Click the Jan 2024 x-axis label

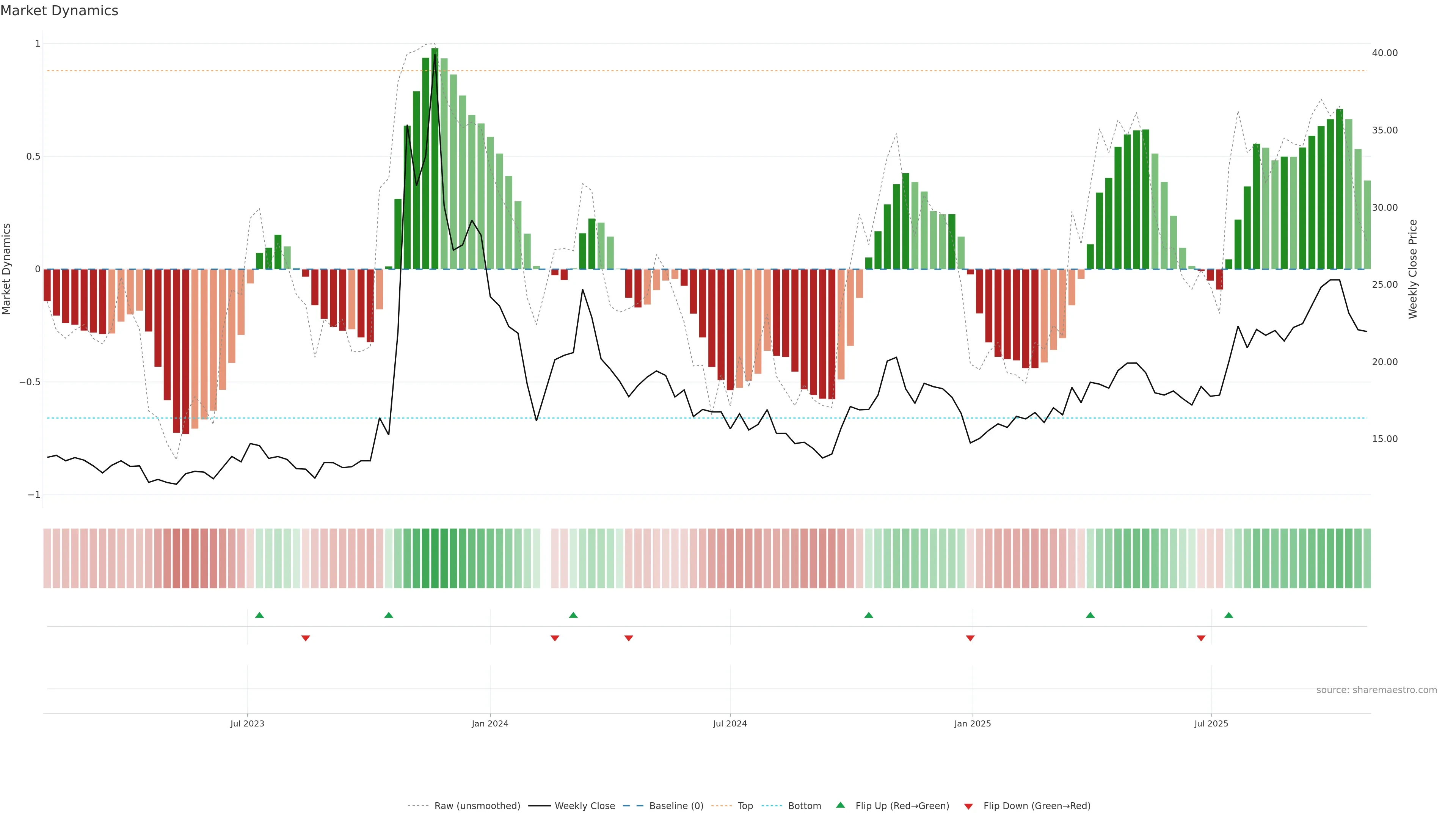pyautogui.click(x=490, y=723)
